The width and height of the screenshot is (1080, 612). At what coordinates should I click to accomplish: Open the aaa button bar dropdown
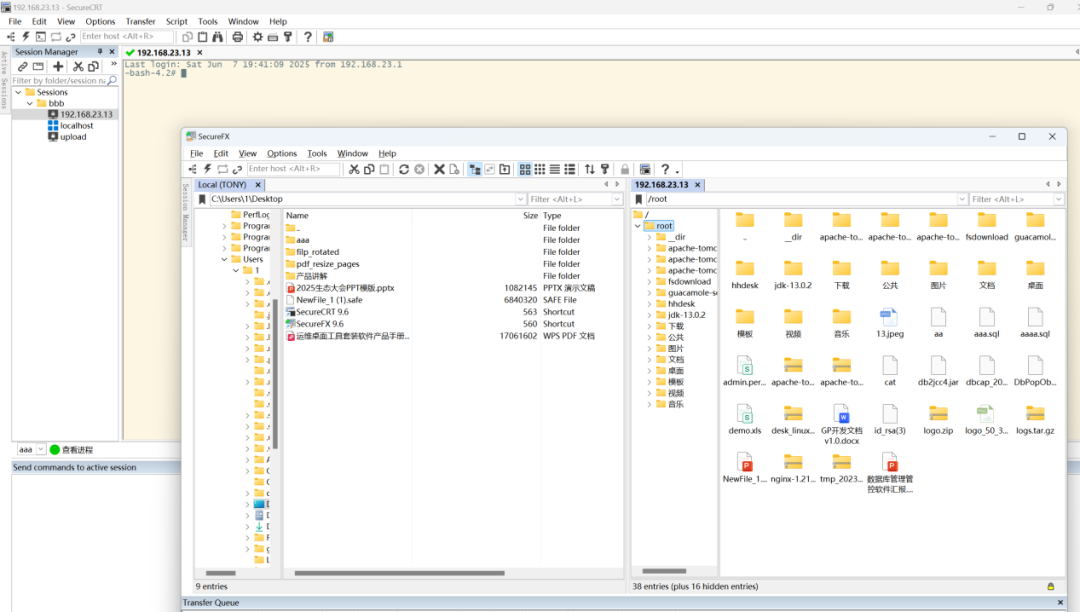[x=40, y=450]
